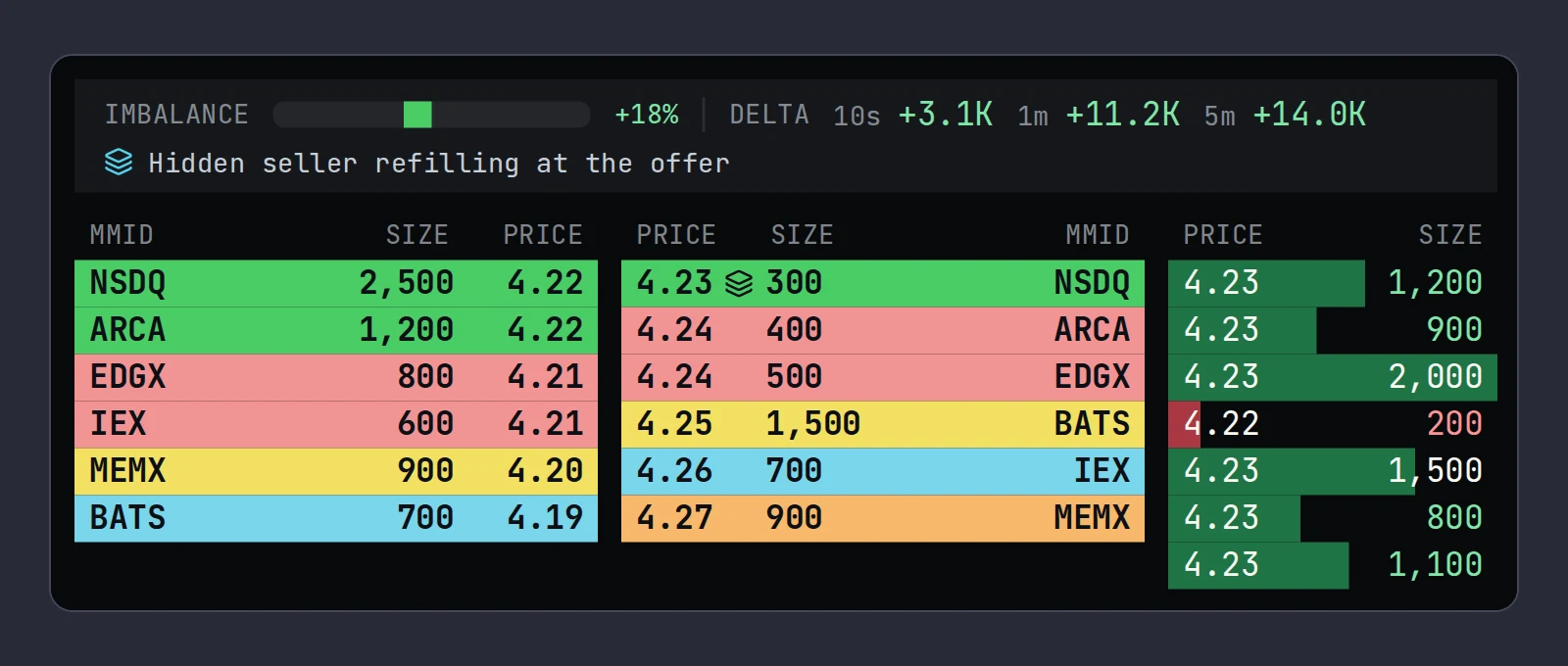The image size is (1568, 666).
Task: Select the EDGX bid row at 4.21
Action: [336, 377]
